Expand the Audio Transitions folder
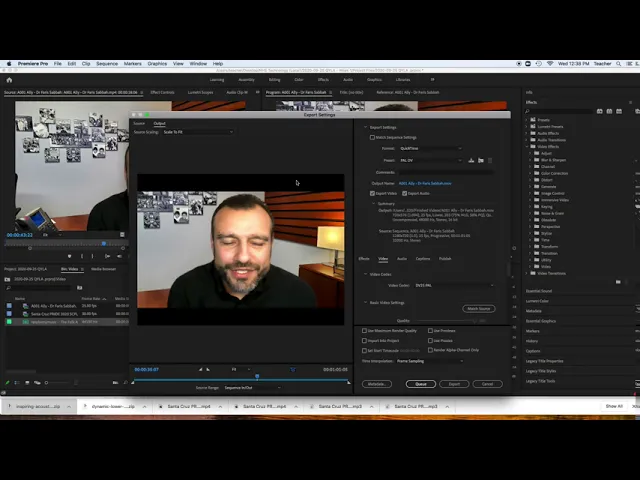This screenshot has height=480, width=640. pos(527,140)
